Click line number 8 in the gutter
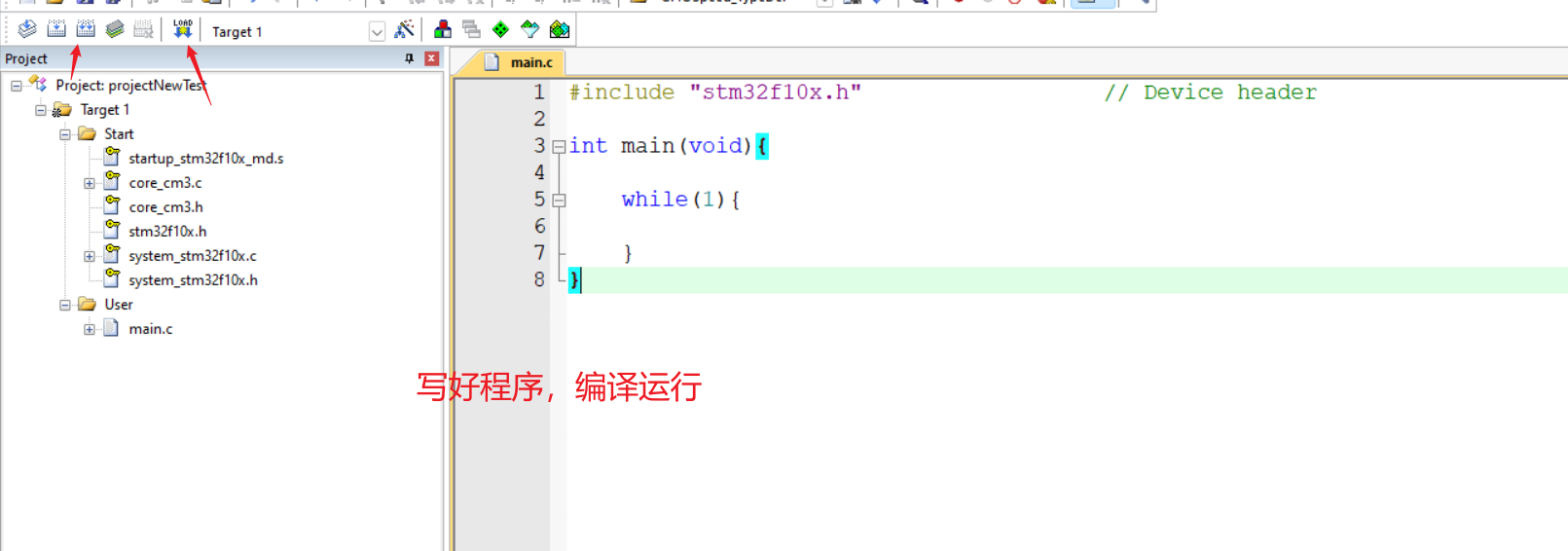Image resolution: width=1568 pixels, height=551 pixels. pos(539,280)
